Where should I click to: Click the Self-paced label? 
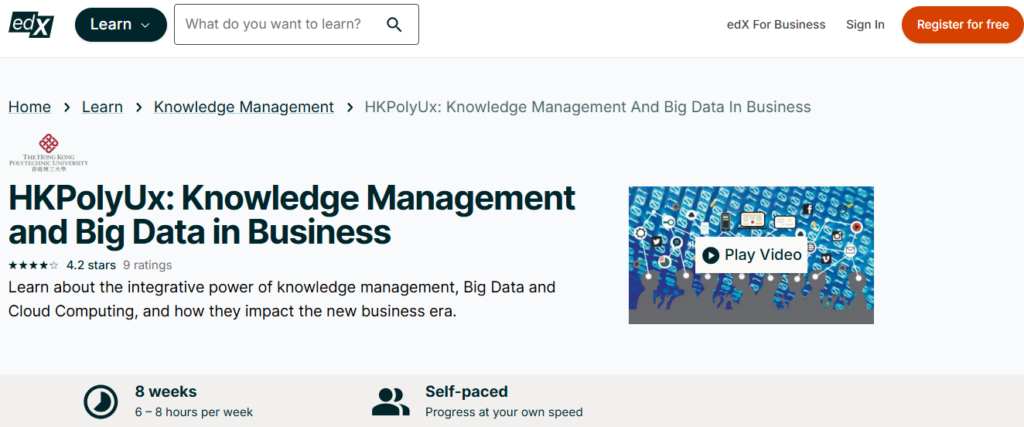point(466,392)
